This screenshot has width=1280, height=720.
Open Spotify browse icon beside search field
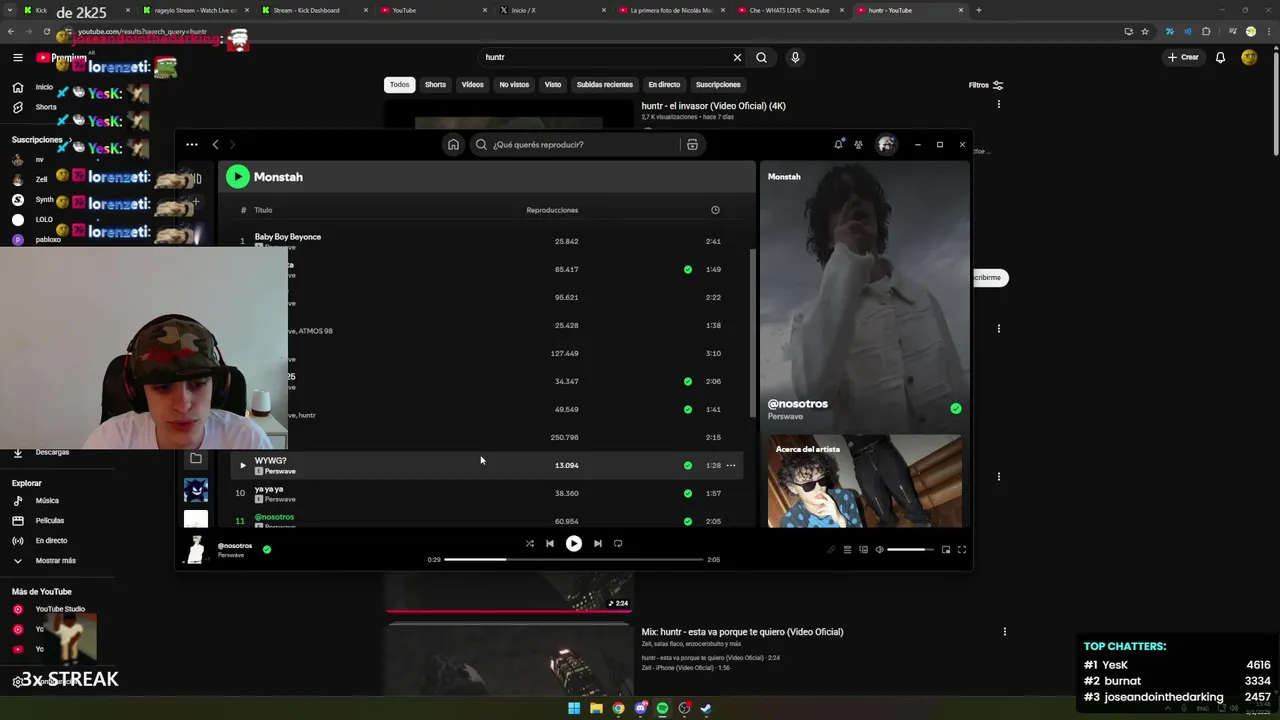pyautogui.click(x=692, y=144)
